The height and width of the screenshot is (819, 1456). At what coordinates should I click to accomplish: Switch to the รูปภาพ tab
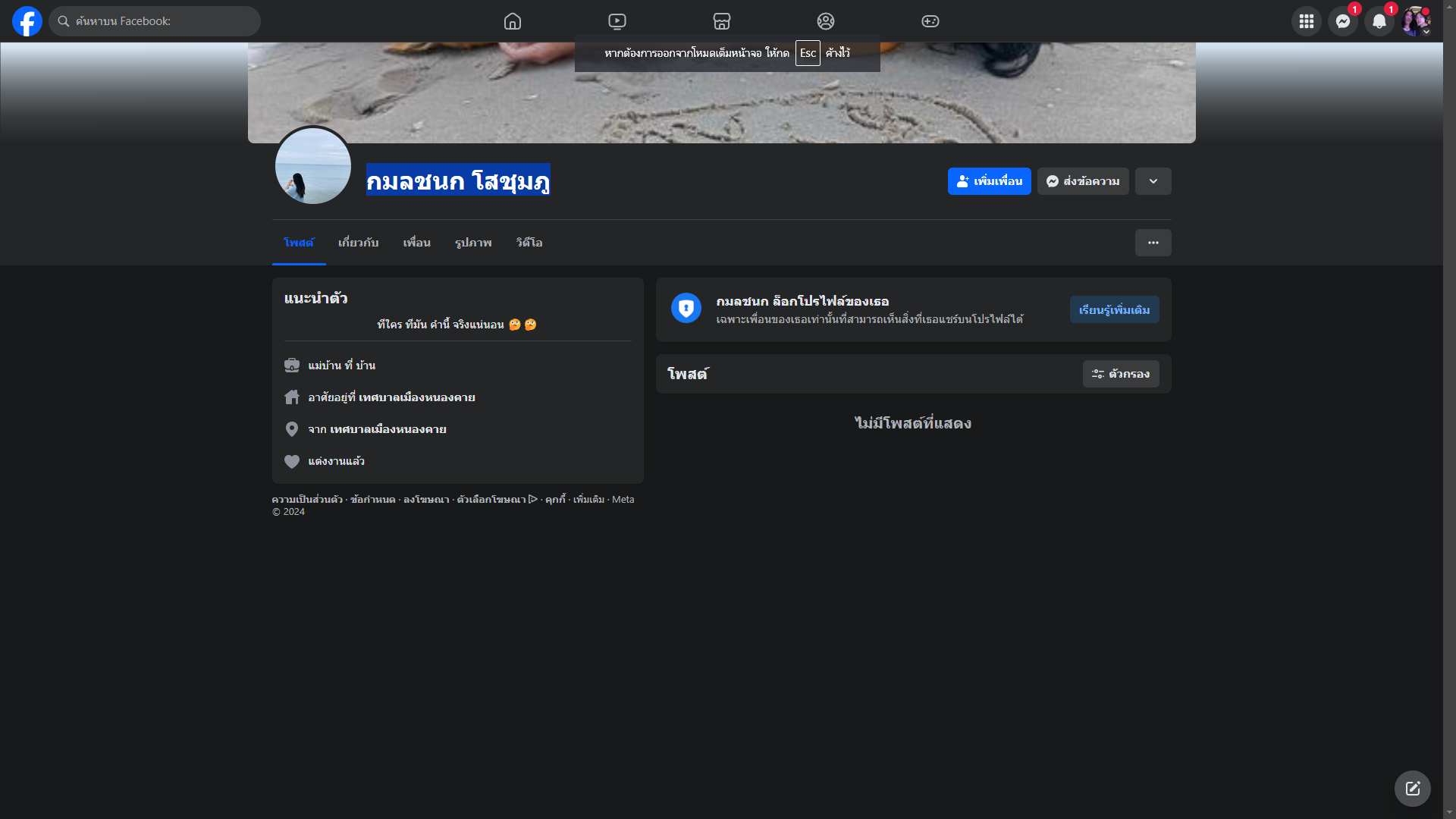[x=473, y=243]
